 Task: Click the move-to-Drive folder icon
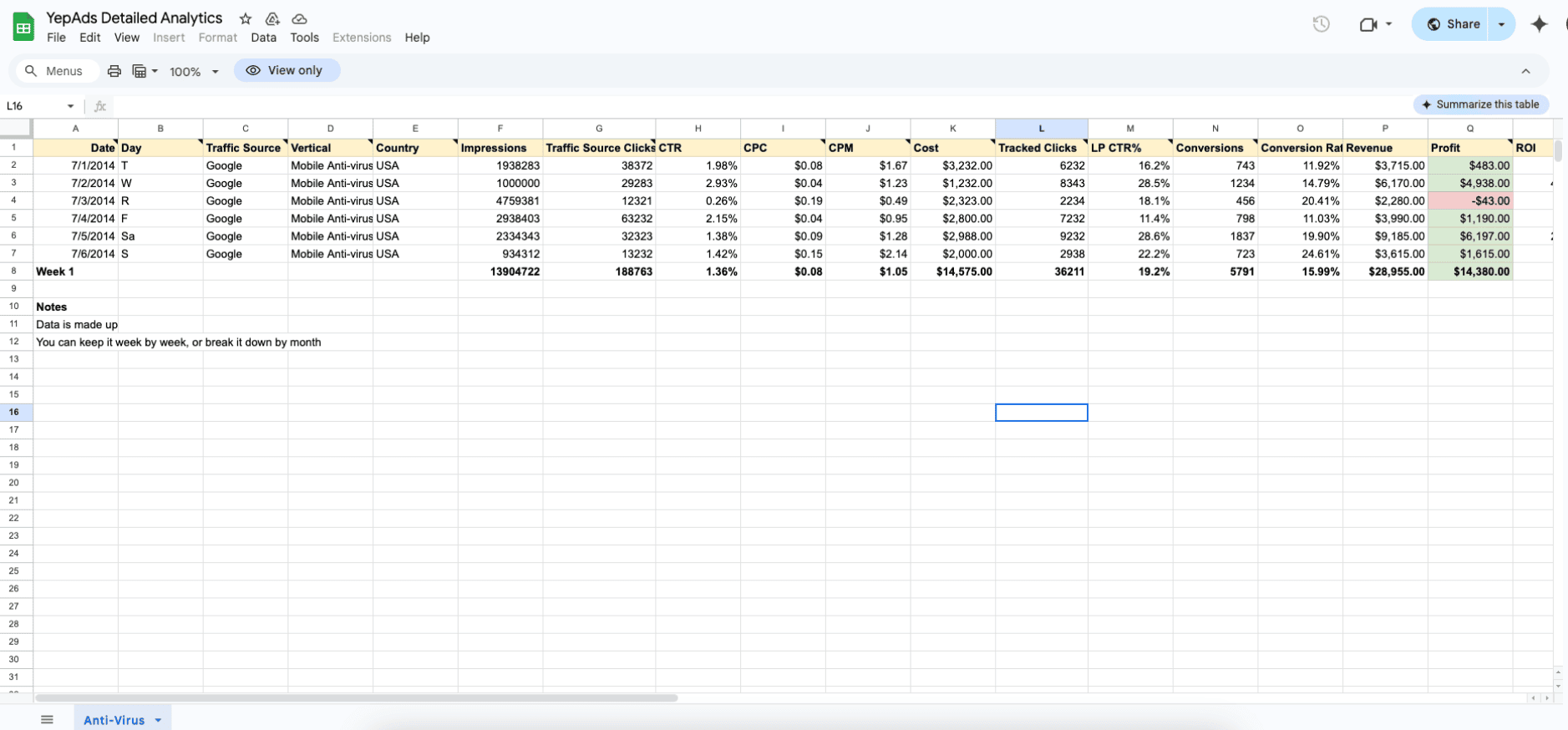272,18
